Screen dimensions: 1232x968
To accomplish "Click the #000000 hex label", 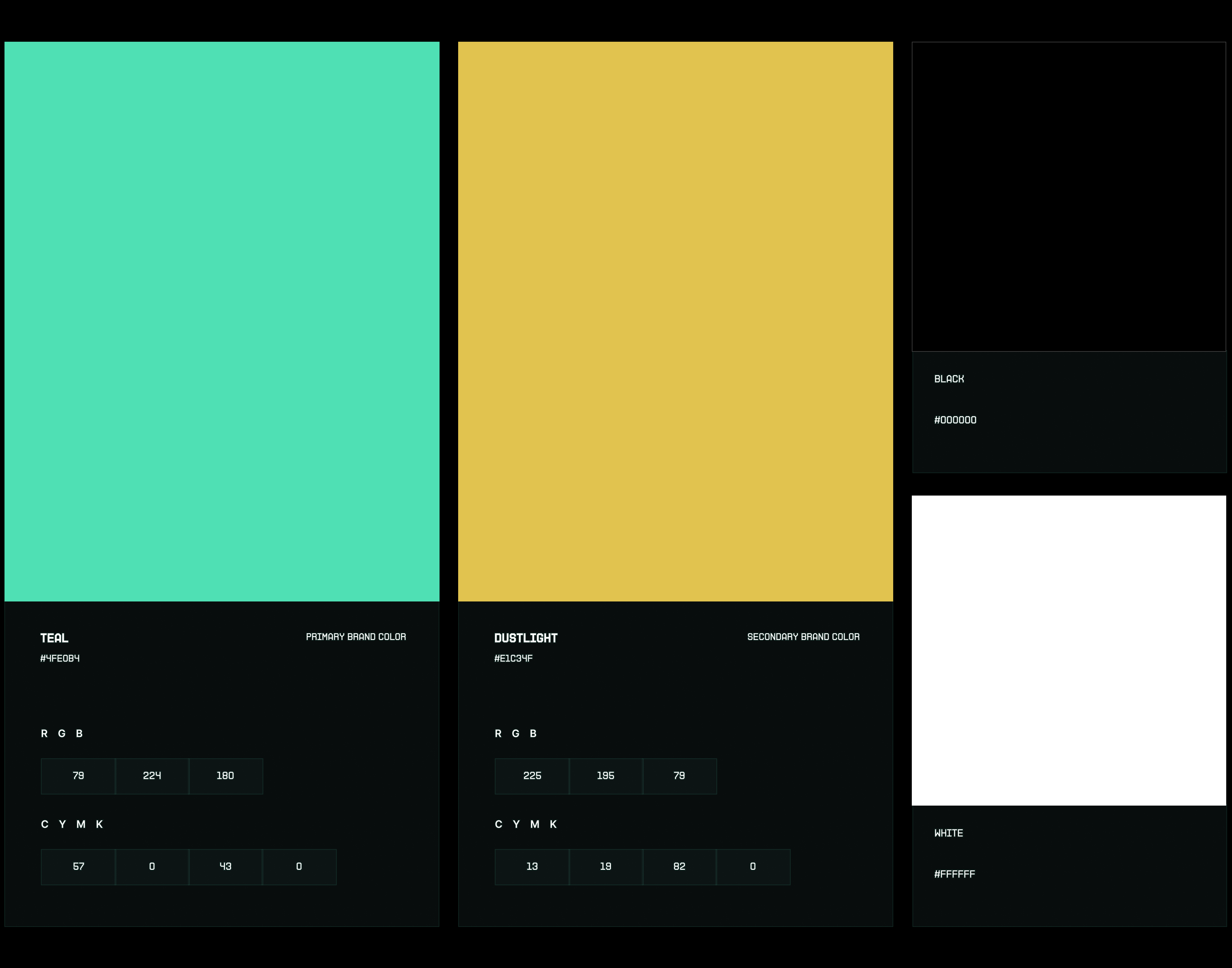I will (x=955, y=420).
